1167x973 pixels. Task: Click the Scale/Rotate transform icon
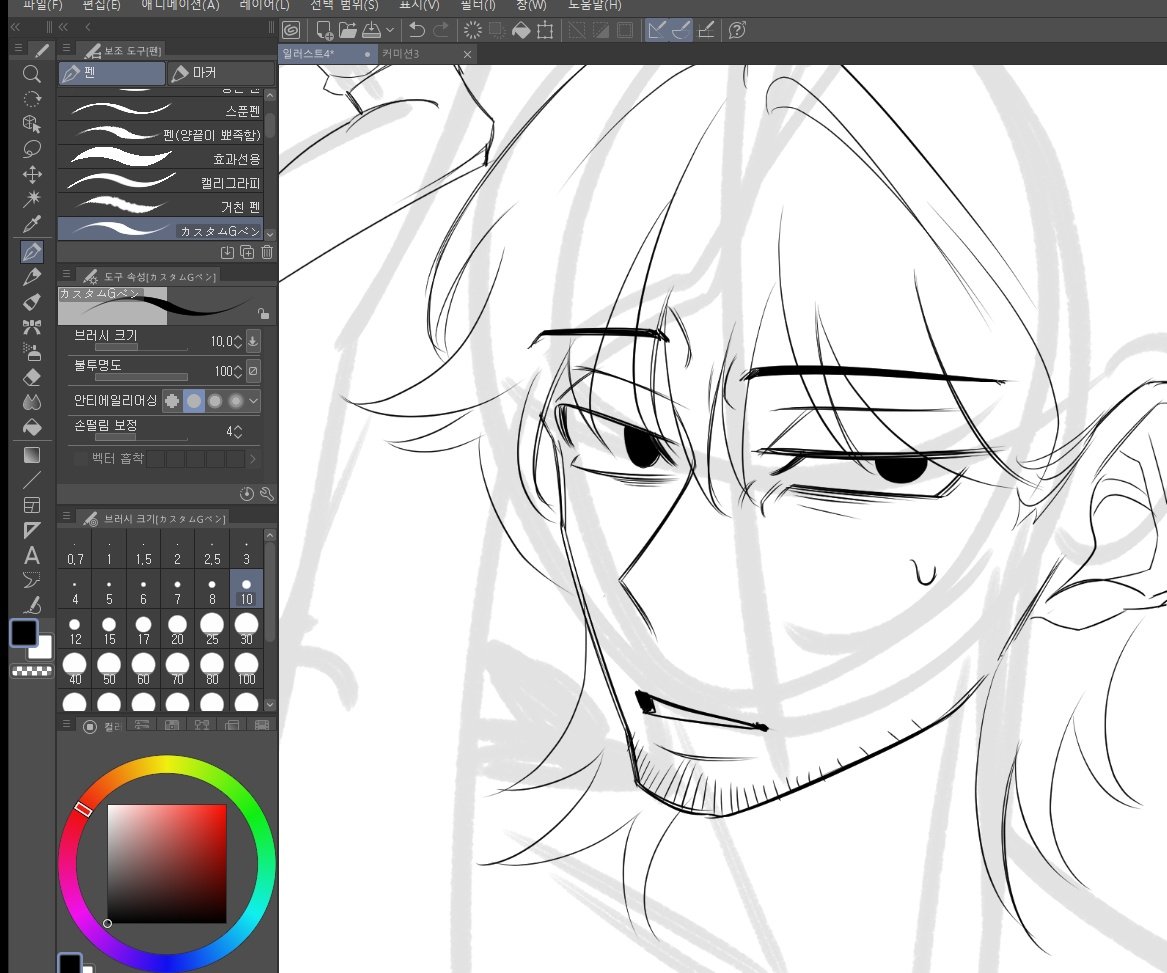tap(545, 30)
